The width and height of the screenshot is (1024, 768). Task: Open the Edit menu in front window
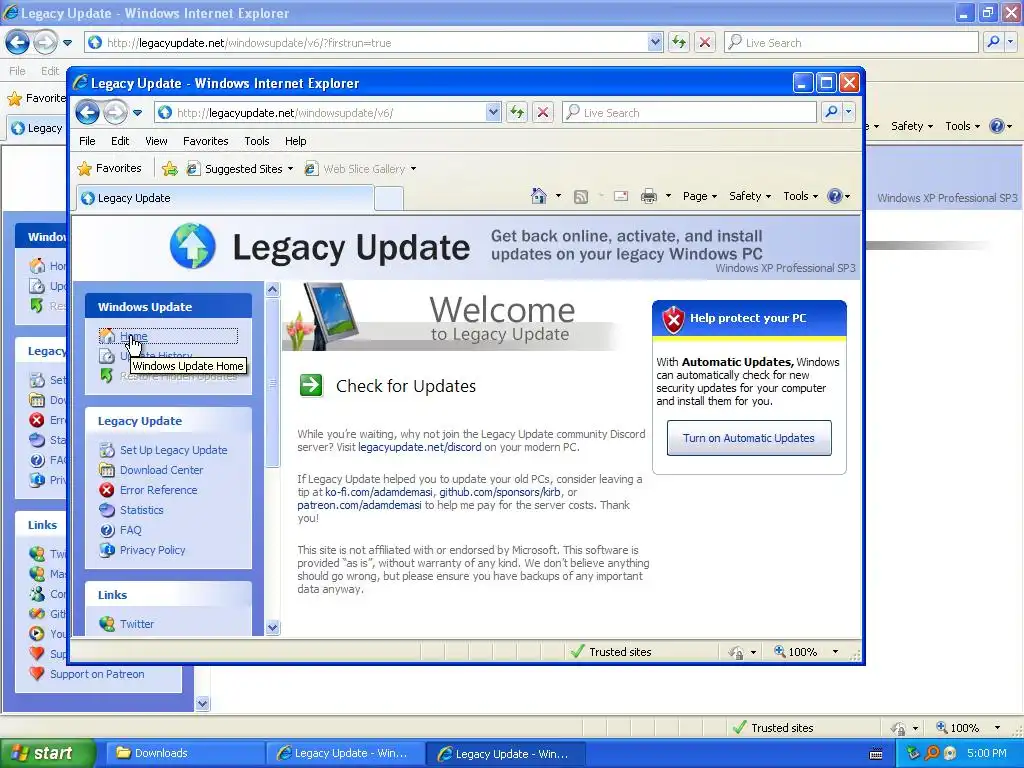(120, 141)
